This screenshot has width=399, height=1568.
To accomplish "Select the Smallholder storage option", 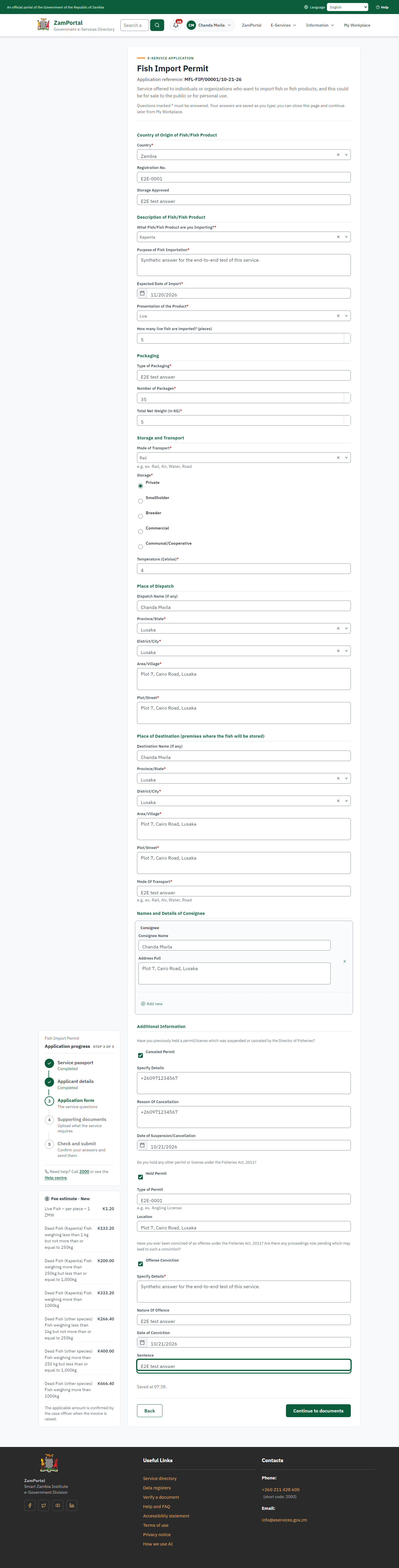I will click(x=140, y=501).
